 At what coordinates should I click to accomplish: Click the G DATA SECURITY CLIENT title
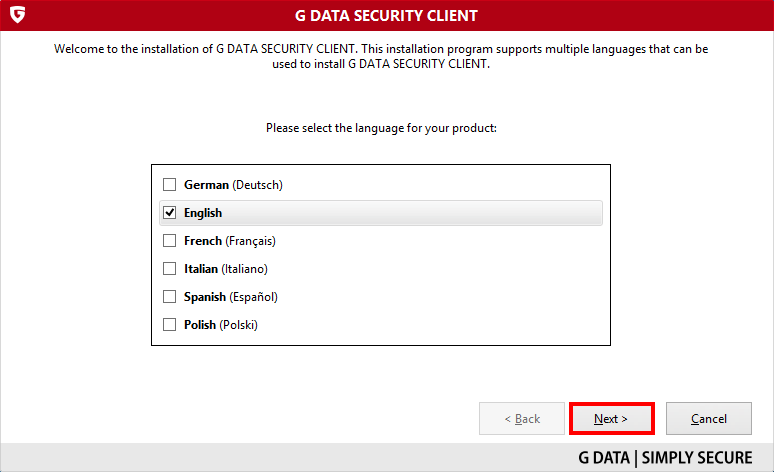point(387,16)
